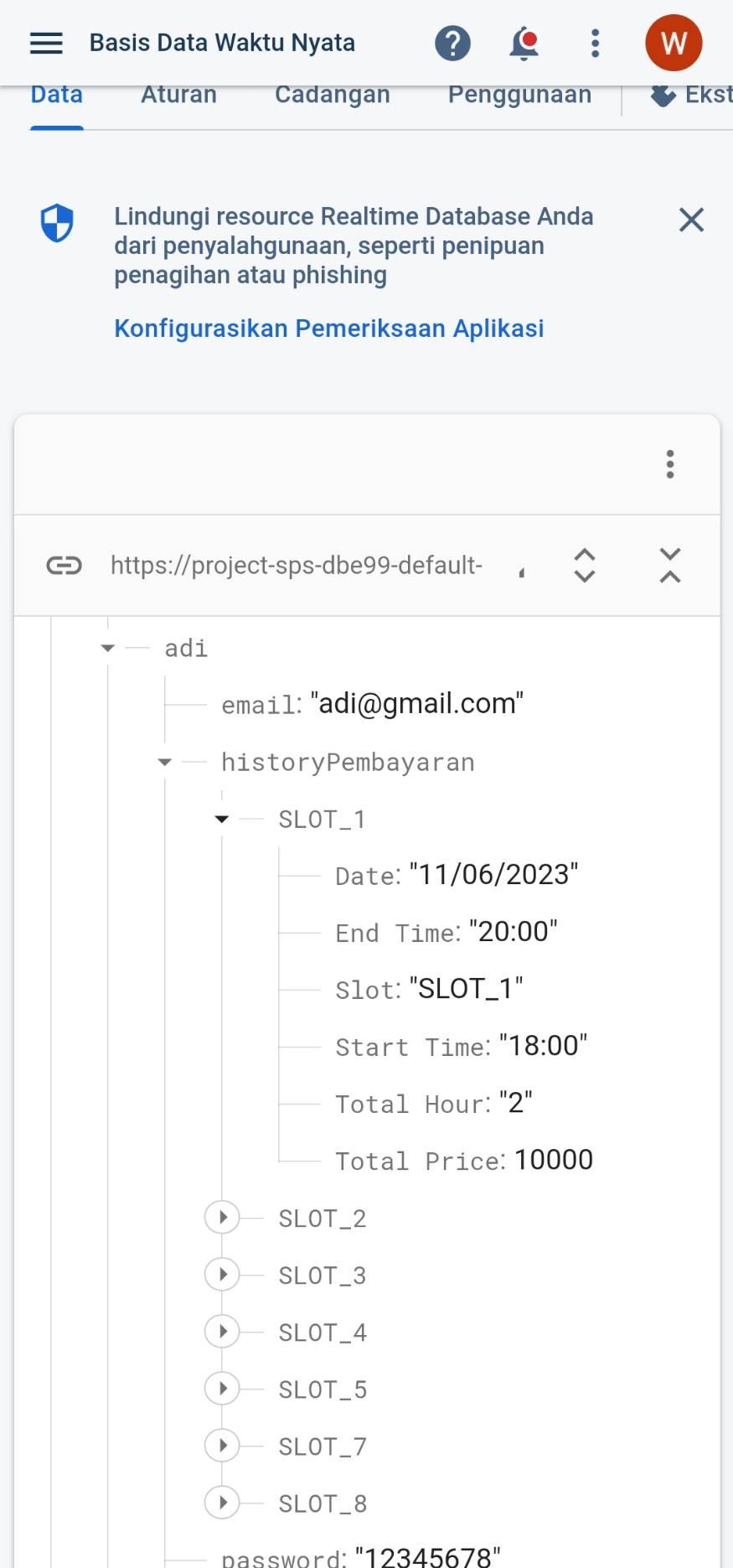Open the database card three-dot menu

(670, 464)
